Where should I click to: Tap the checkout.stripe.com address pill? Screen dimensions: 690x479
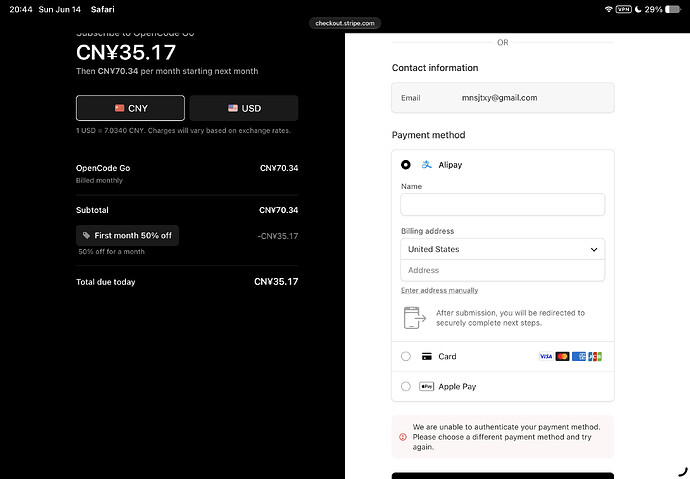345,23
